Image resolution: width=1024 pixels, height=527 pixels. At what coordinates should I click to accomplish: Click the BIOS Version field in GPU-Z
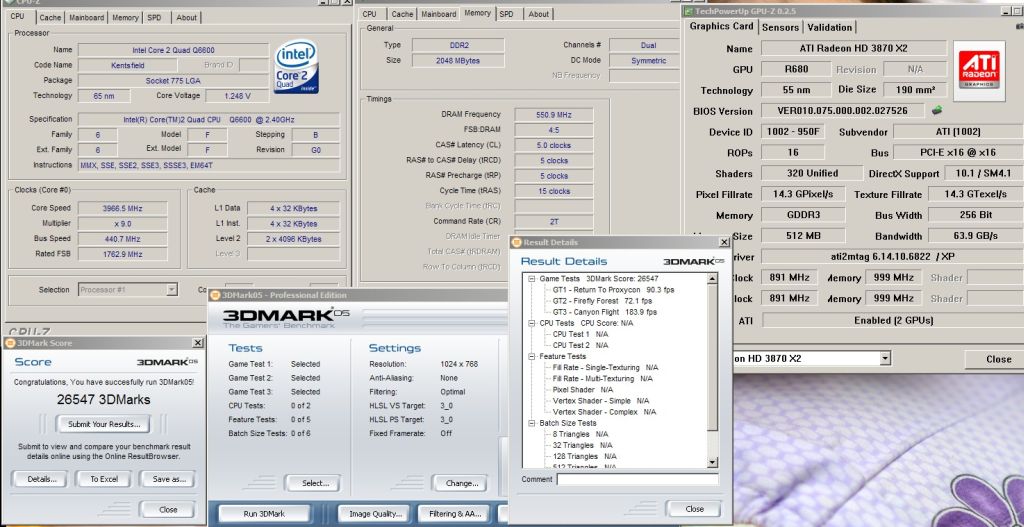(843, 111)
